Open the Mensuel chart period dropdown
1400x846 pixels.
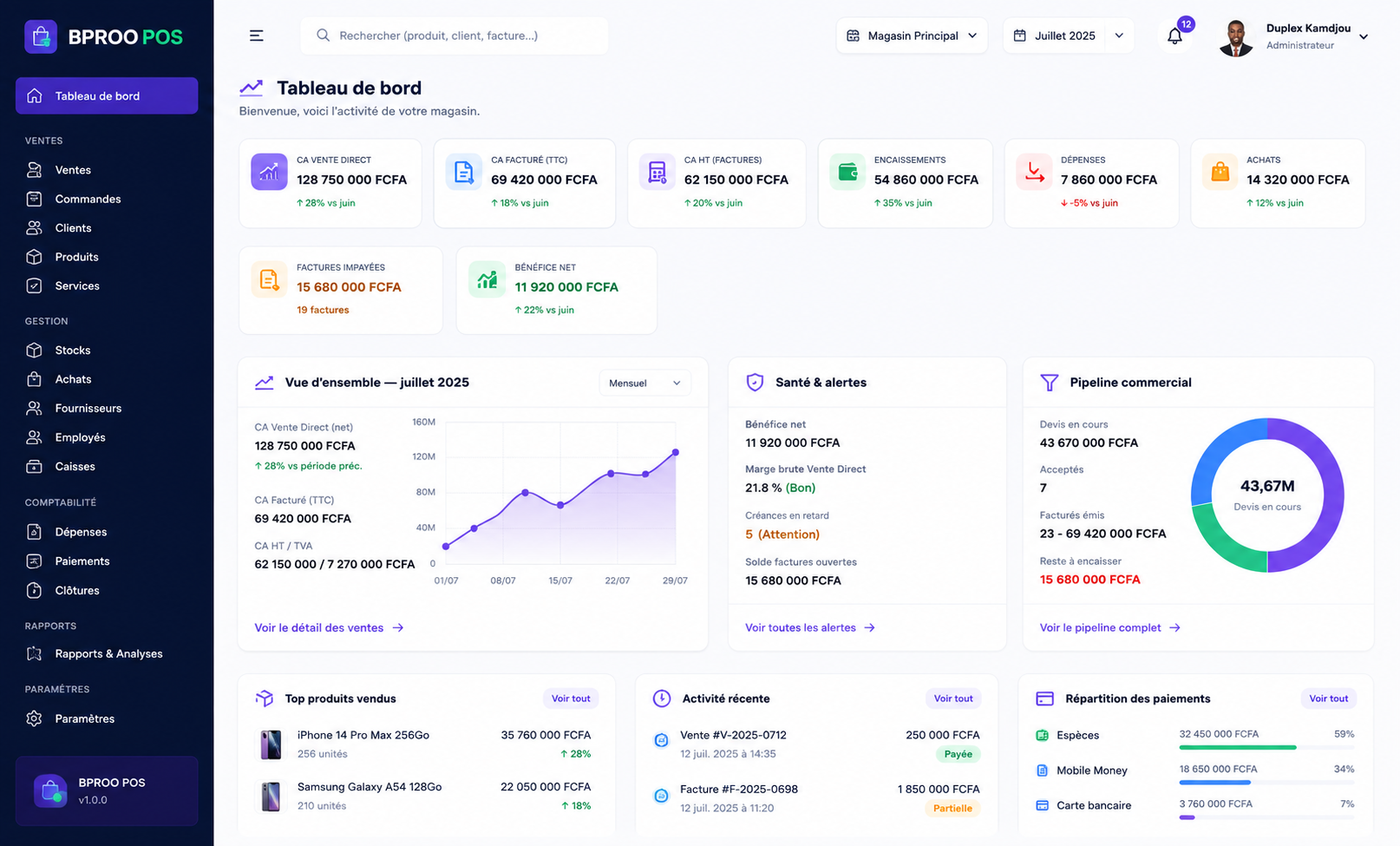coord(644,383)
